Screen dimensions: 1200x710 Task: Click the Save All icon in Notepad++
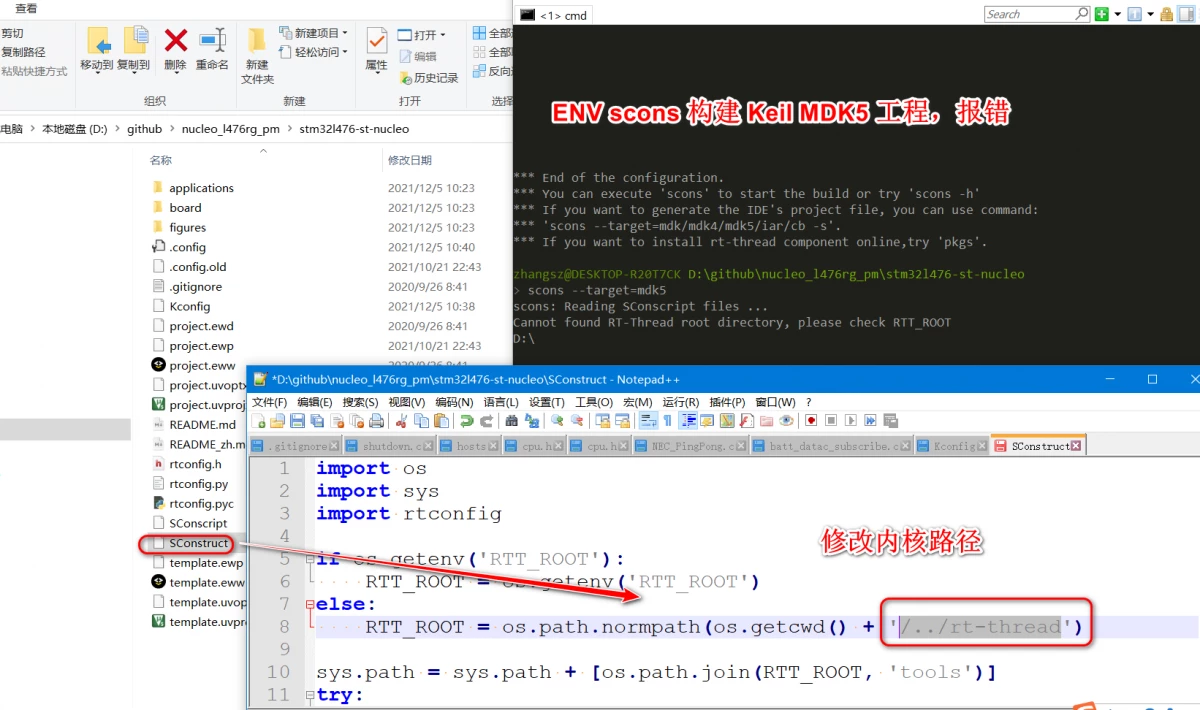pos(316,421)
